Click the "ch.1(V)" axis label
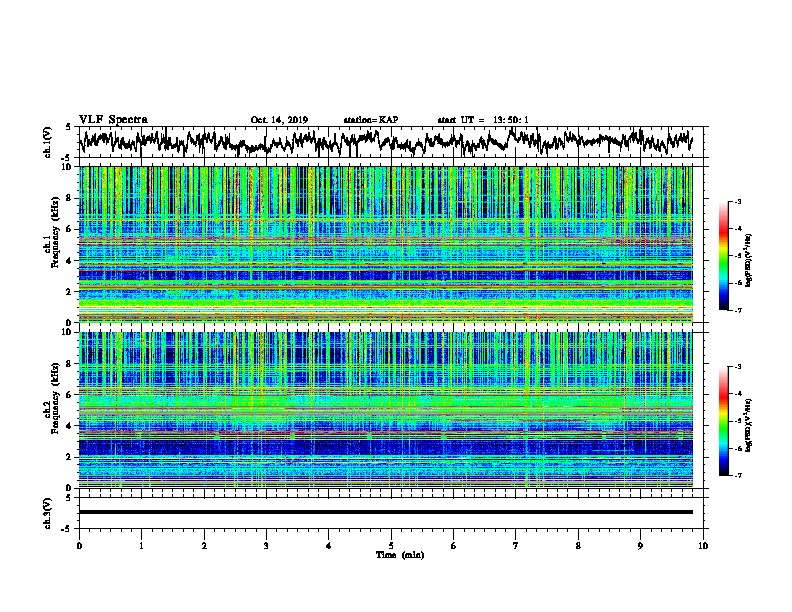The width and height of the screenshot is (792, 612). coord(47,142)
